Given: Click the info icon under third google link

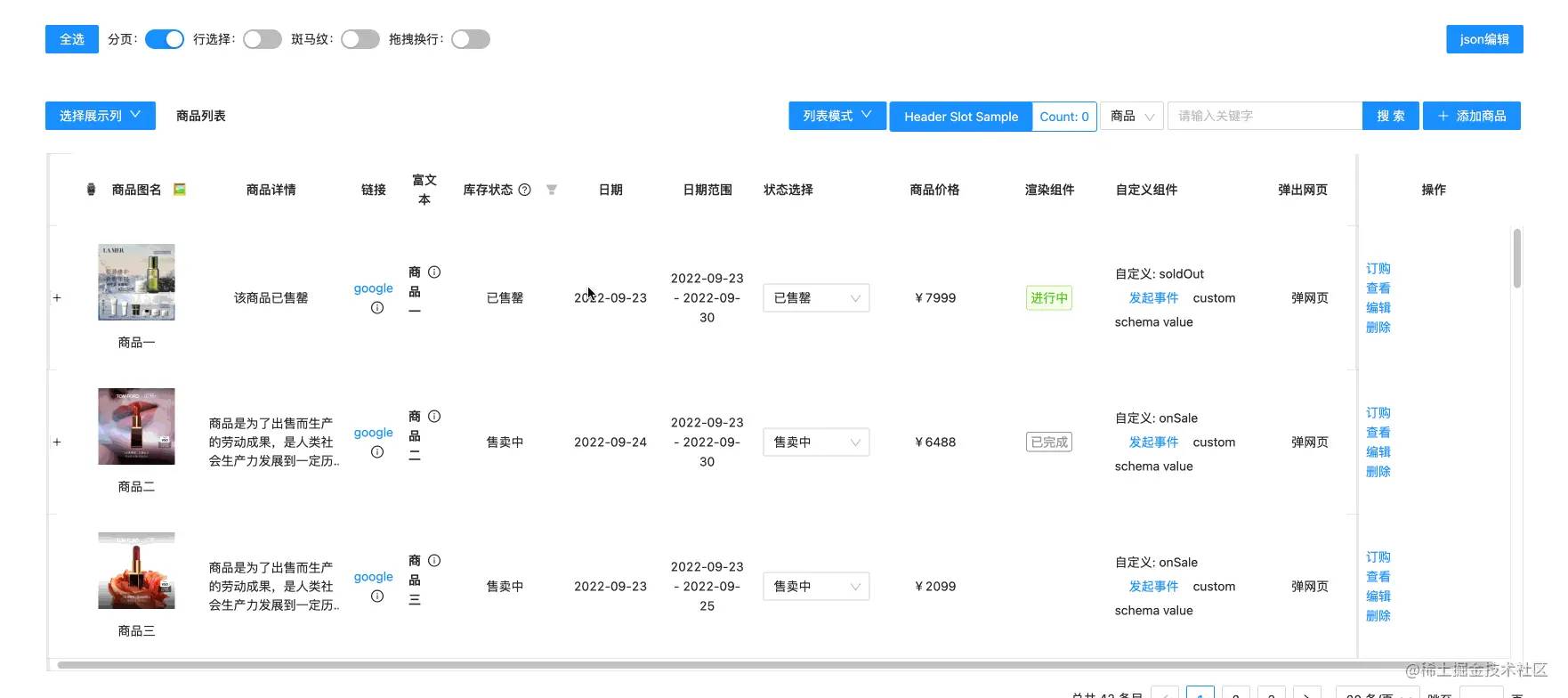Looking at the screenshot, I should click(377, 597).
